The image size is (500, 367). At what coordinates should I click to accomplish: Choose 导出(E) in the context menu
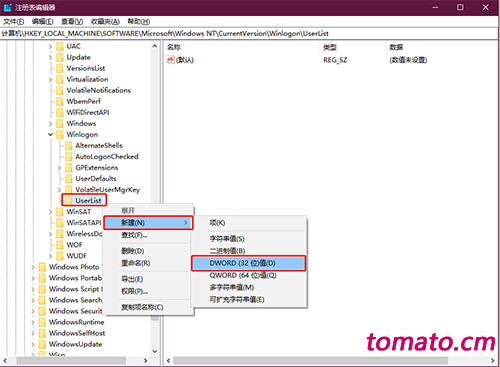coord(148,279)
